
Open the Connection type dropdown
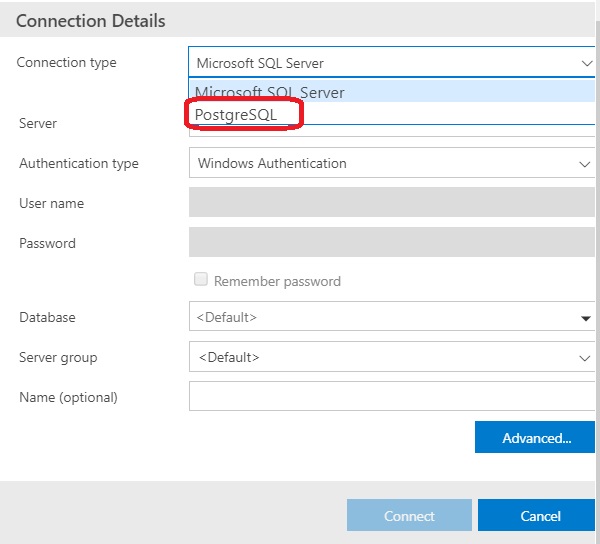(x=392, y=62)
